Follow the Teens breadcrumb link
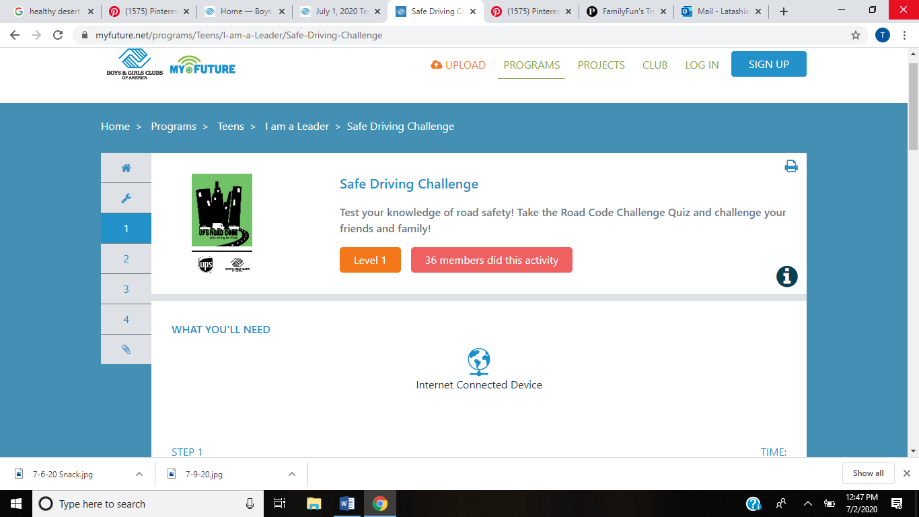Viewport: 919px width, 517px height. (230, 127)
